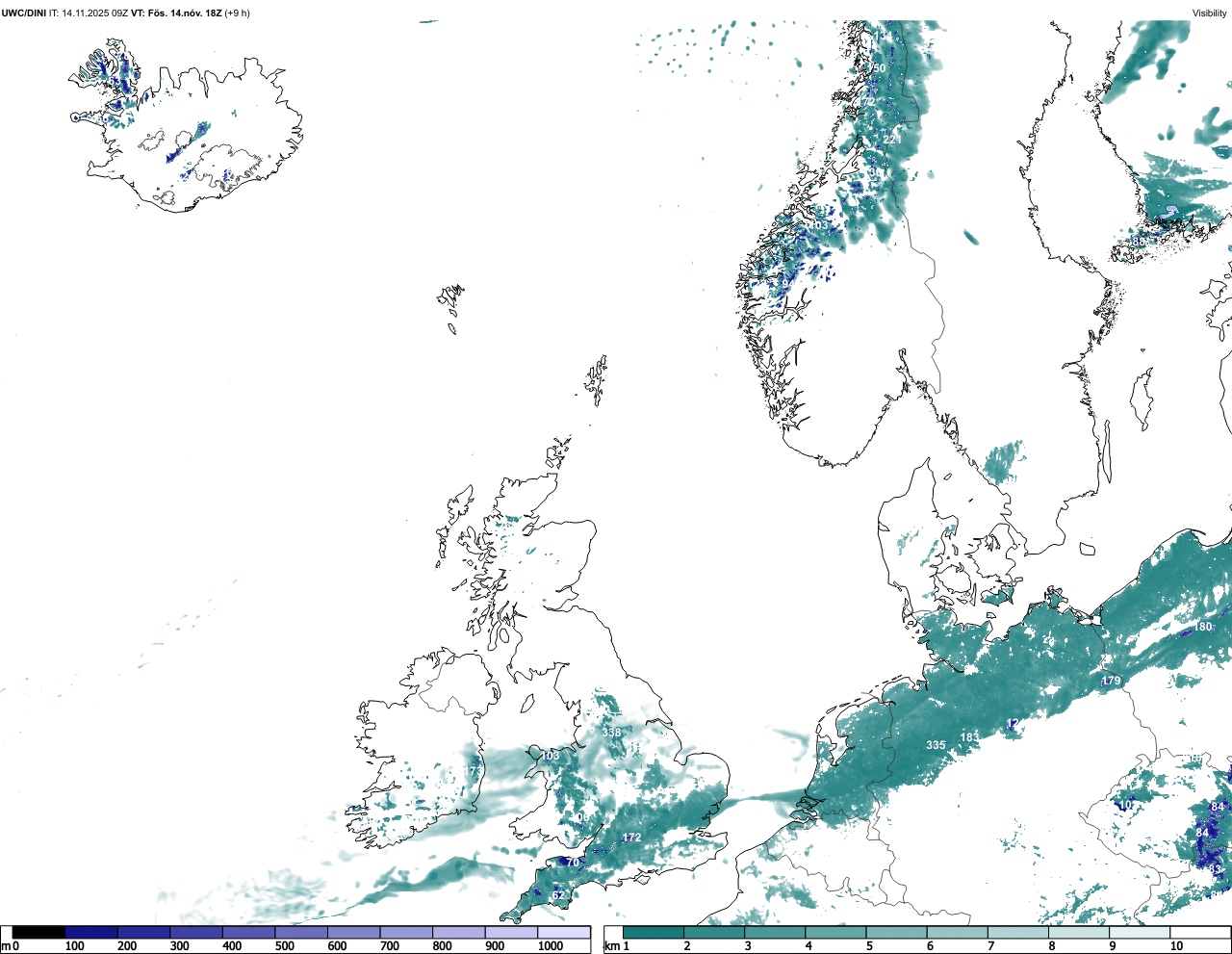This screenshot has width=1232, height=954.
Task: Click the 172 visibility value over southern England
Action: coord(631,838)
